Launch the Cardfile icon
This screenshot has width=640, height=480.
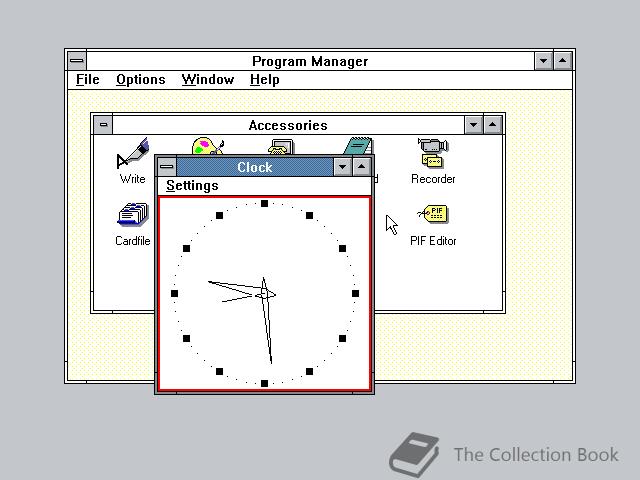133,214
